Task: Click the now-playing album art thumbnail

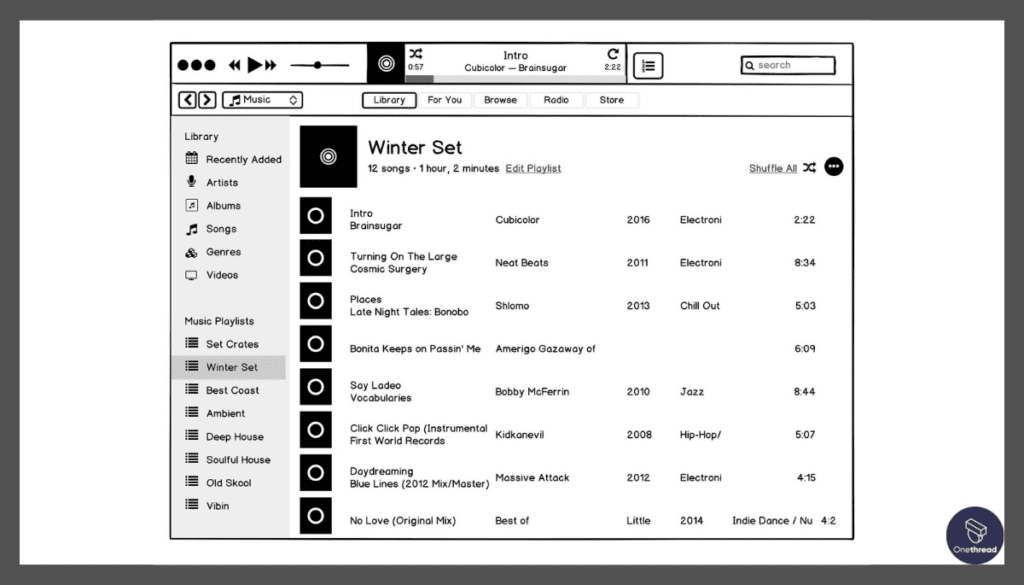Action: click(x=386, y=63)
